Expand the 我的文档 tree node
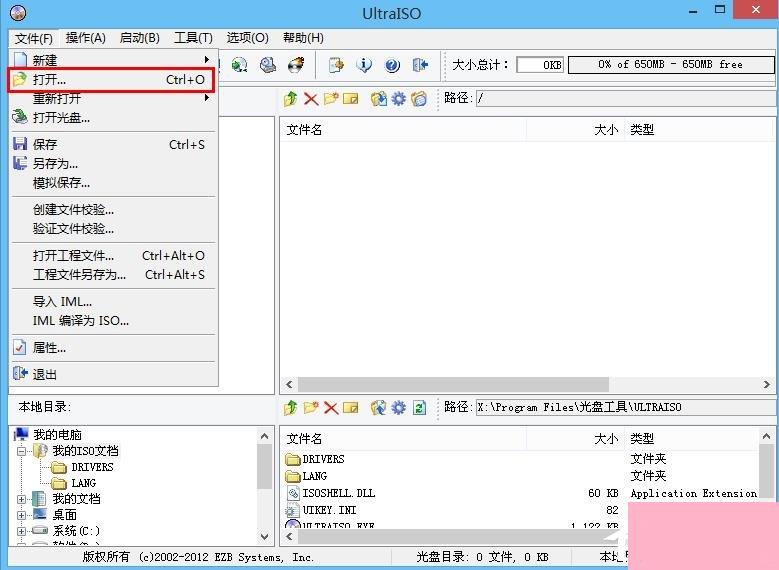Viewport: 779px width, 570px height. click(x=21, y=499)
